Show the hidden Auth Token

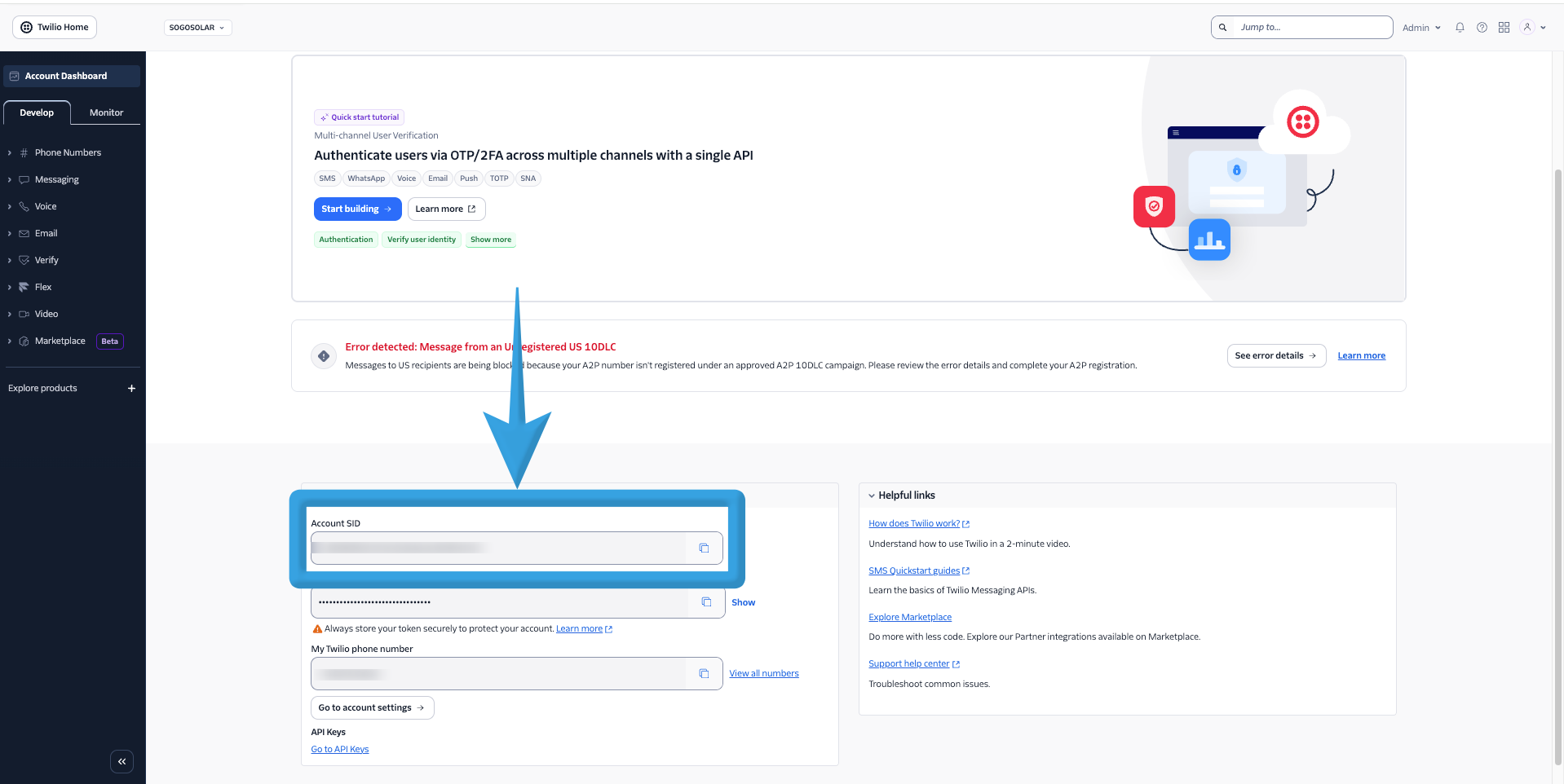742,602
